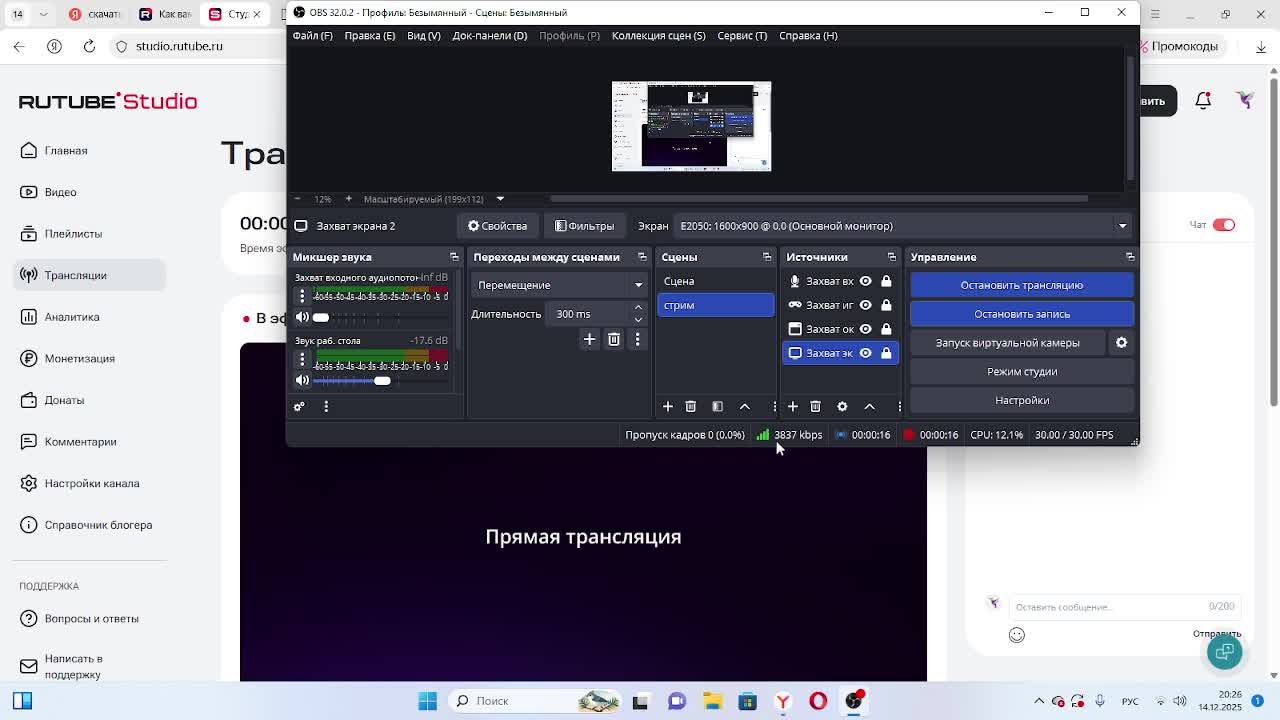This screenshot has height=720, width=1280.
Task: Open the Справка menu
Action: pyautogui.click(x=808, y=36)
